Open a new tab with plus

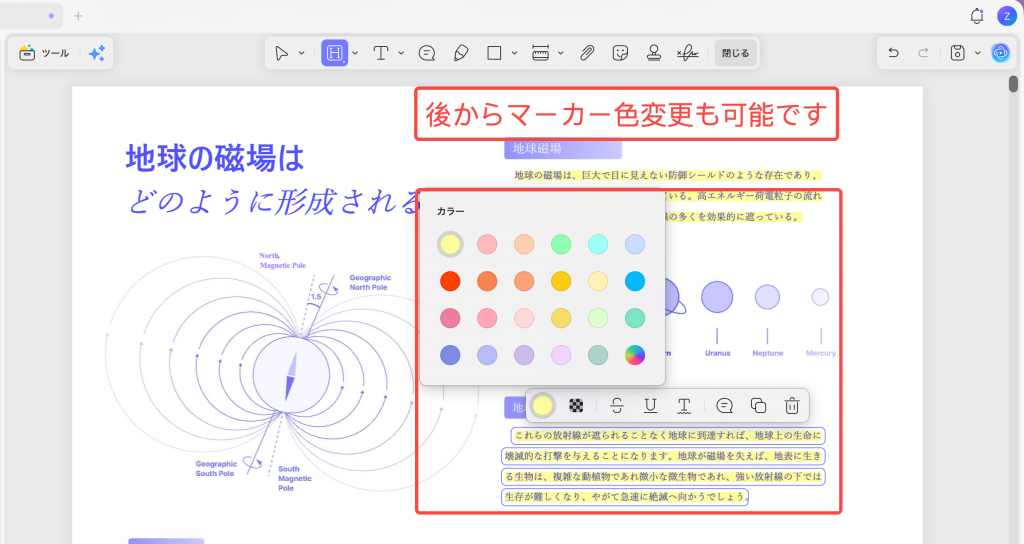tap(78, 16)
